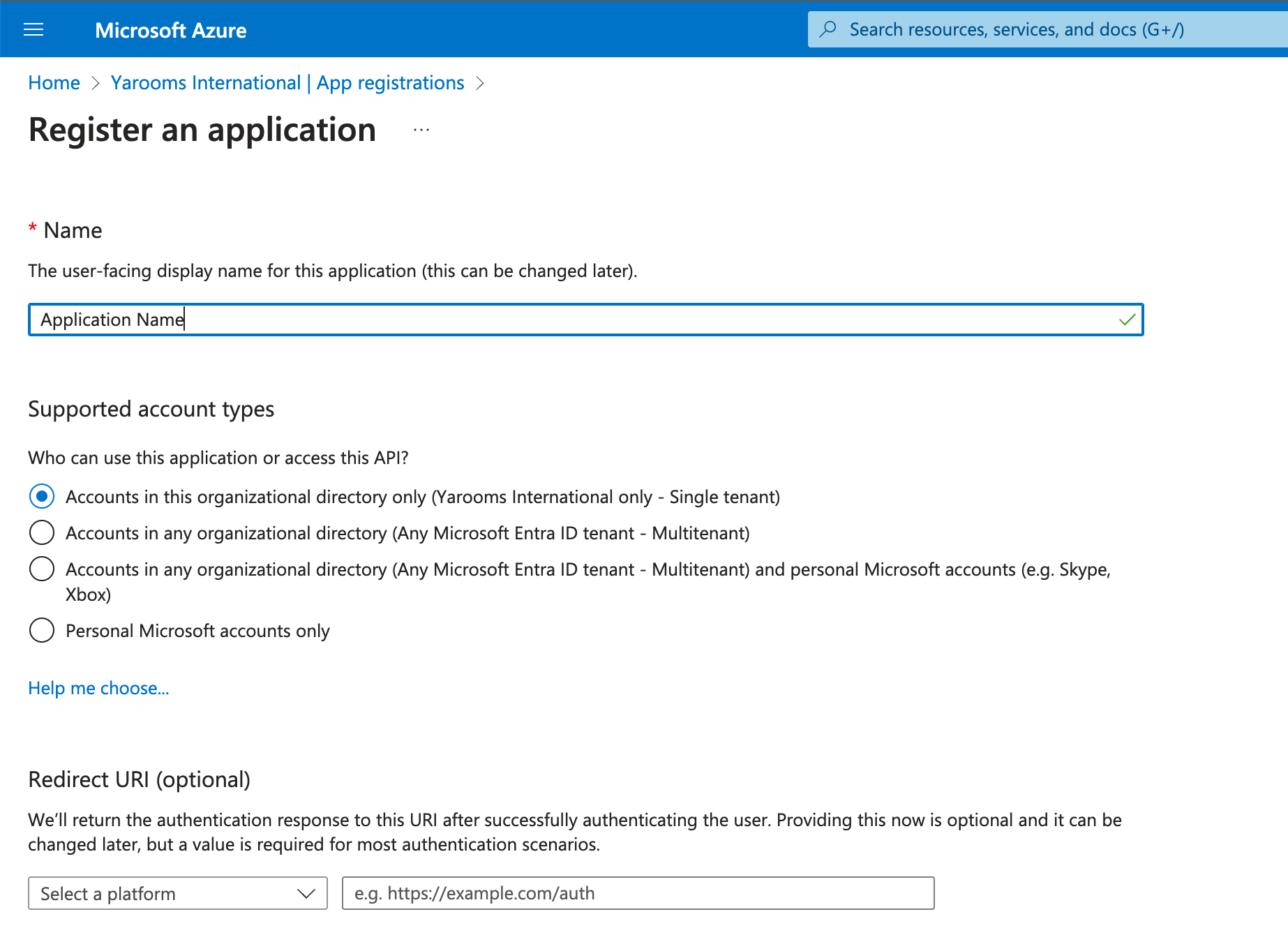Open the ellipsis menu beside the page title
This screenshot has width=1288, height=935.
[x=421, y=129]
